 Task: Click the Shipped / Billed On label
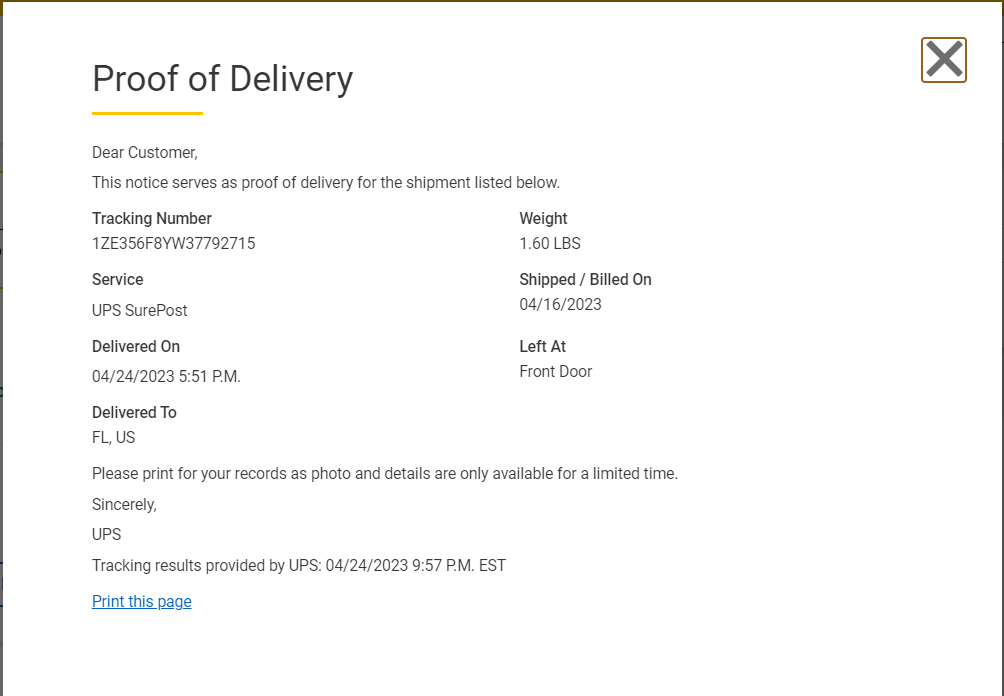coord(585,279)
